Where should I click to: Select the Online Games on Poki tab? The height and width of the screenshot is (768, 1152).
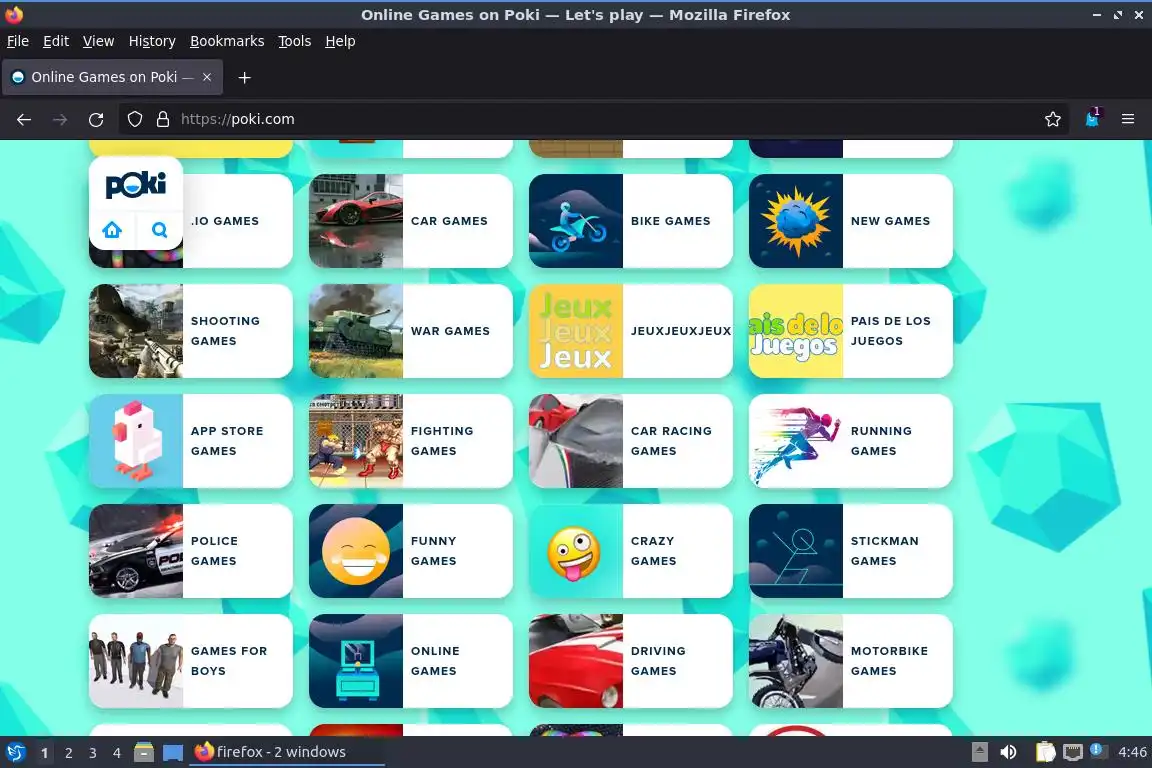112,77
